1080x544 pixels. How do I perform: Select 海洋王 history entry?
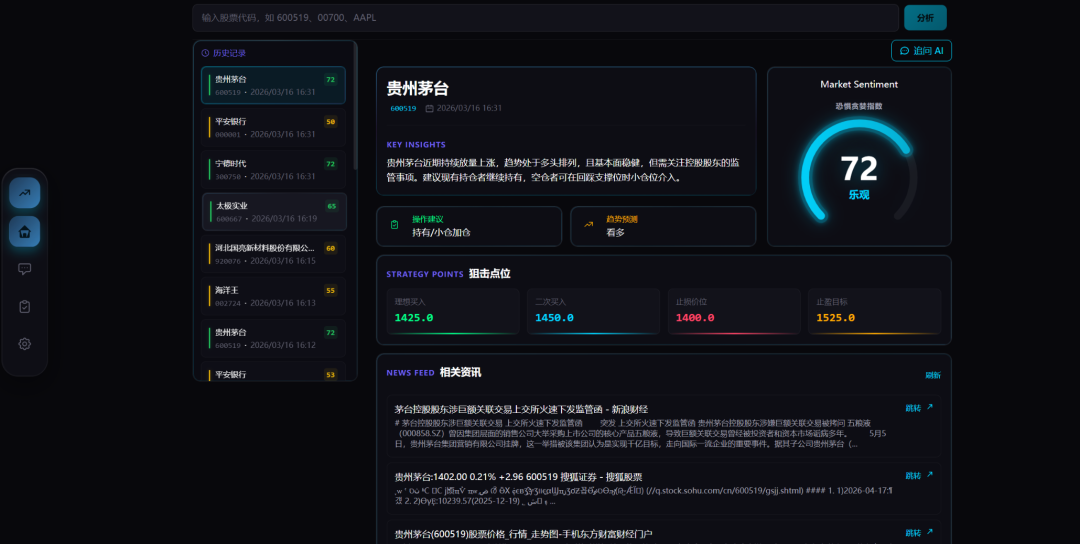click(273, 296)
